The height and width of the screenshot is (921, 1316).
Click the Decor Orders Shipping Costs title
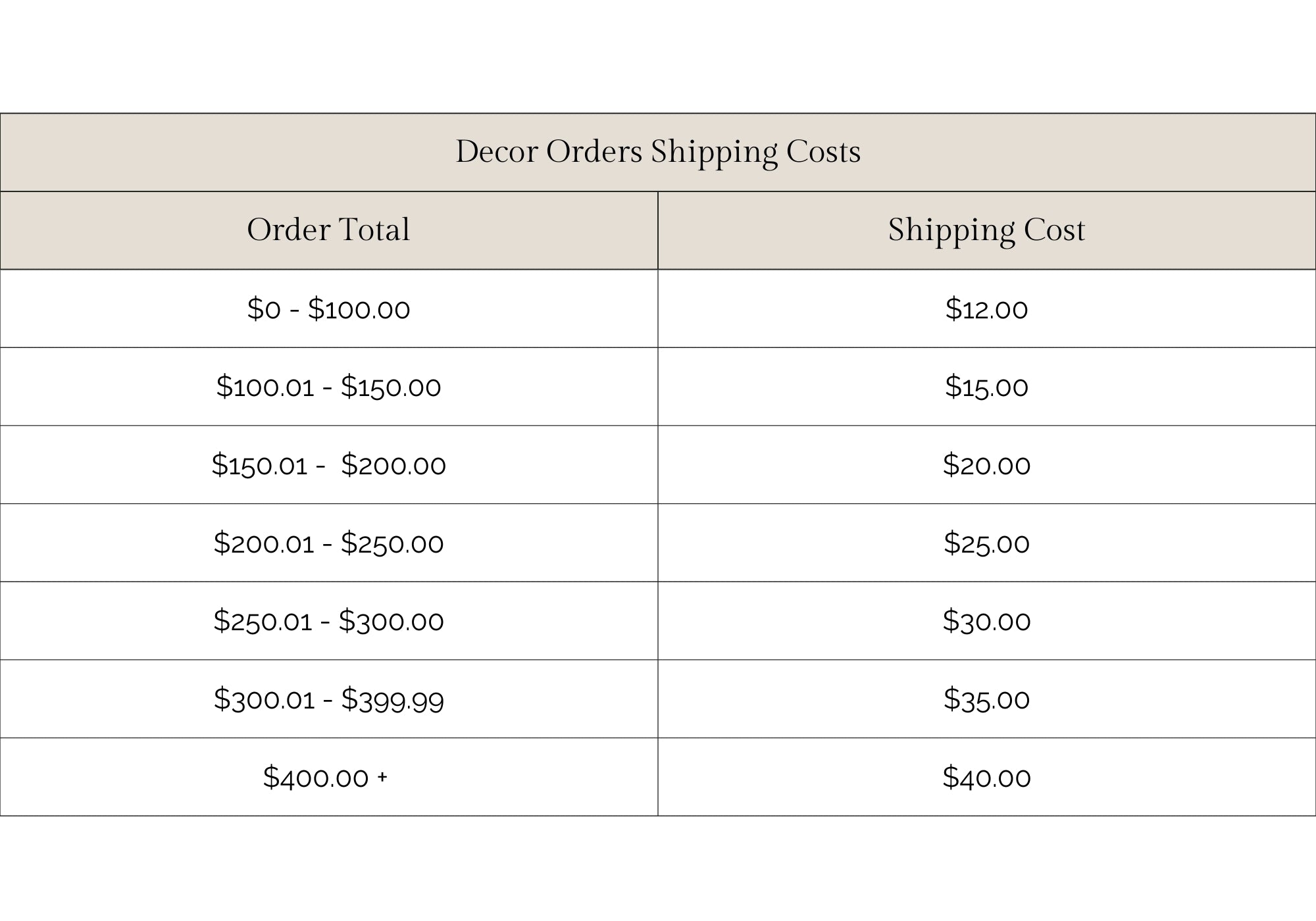[658, 152]
